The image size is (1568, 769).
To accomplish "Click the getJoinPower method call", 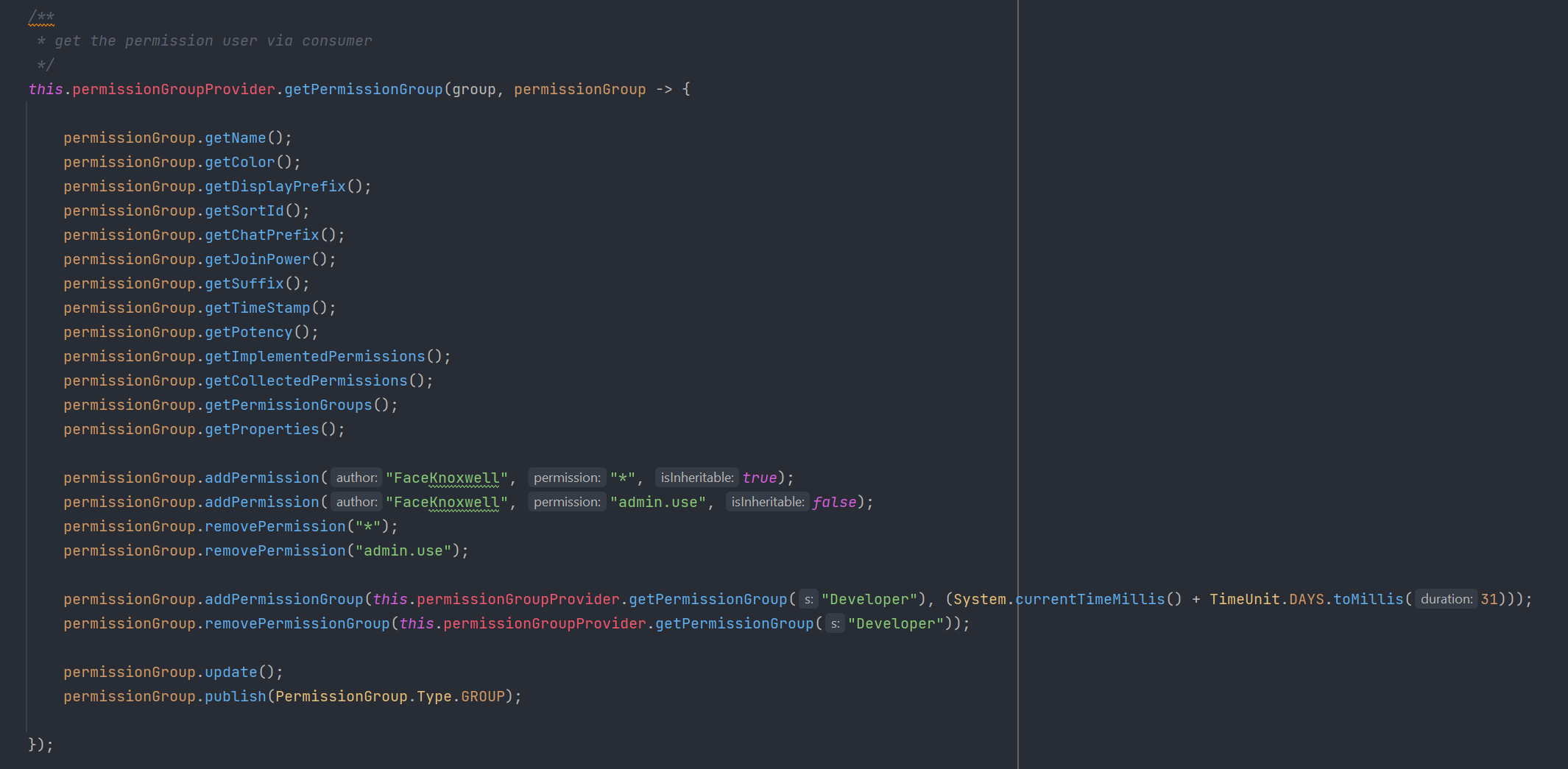I will pos(258,259).
